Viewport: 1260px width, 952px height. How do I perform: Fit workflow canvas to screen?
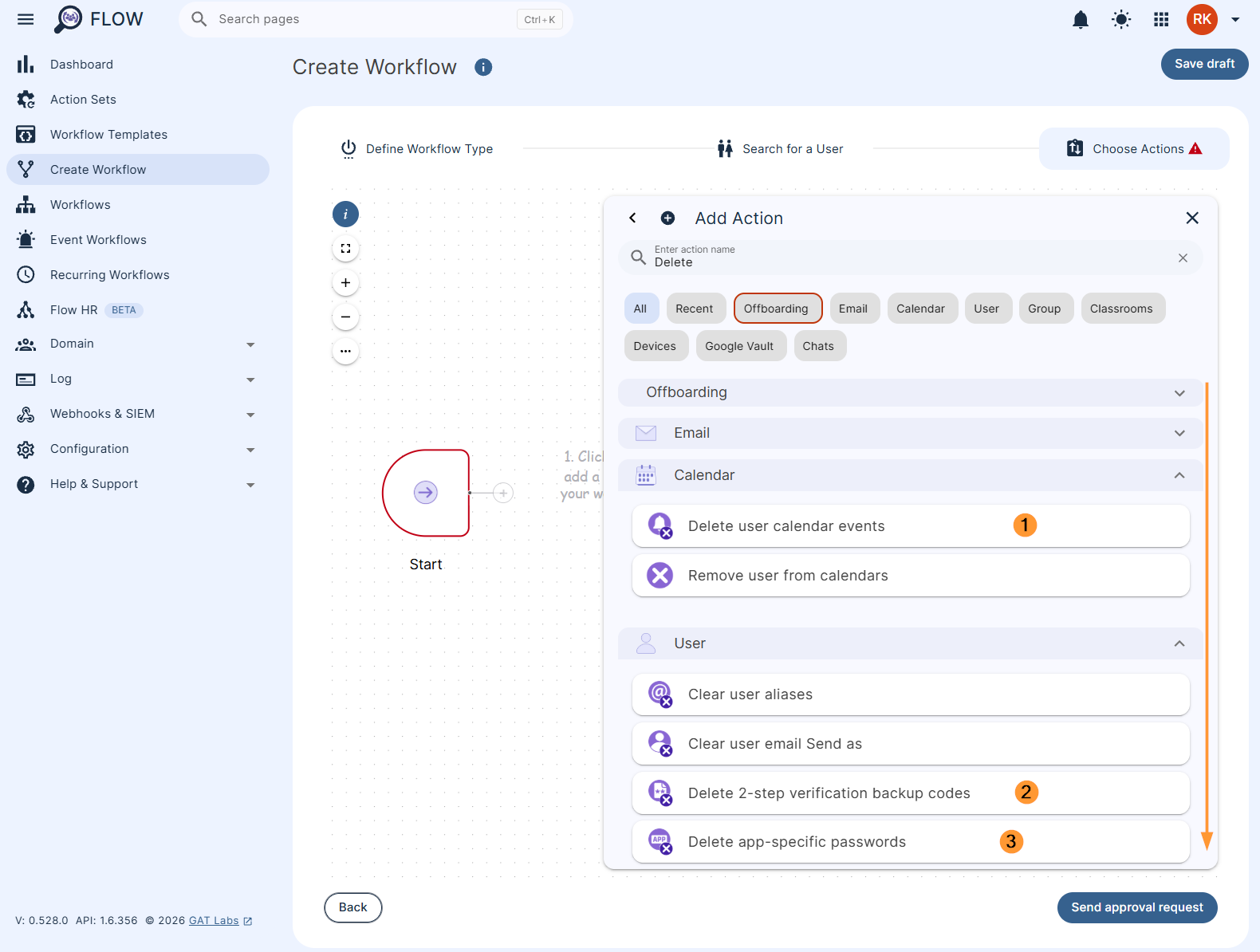345,248
